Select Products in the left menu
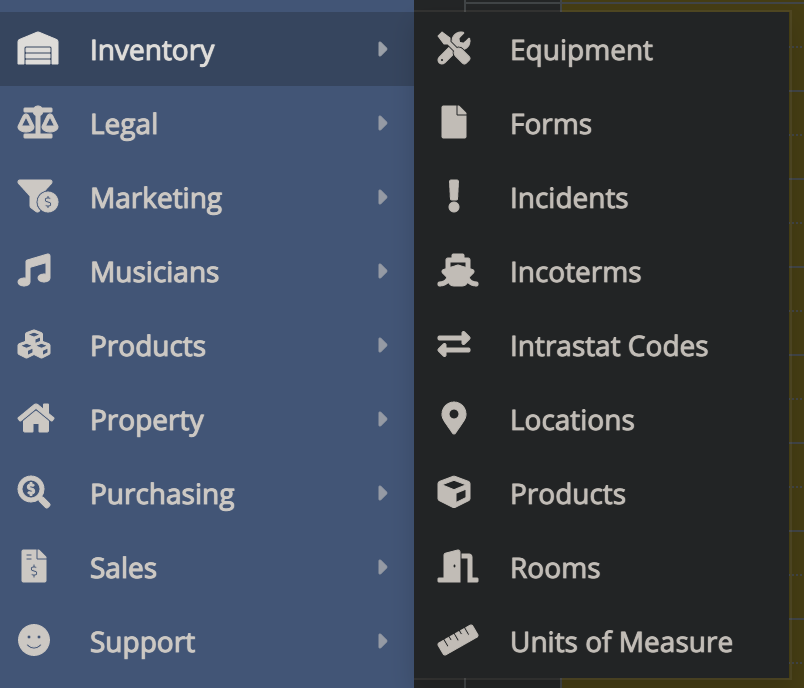This screenshot has width=804, height=688. point(147,346)
